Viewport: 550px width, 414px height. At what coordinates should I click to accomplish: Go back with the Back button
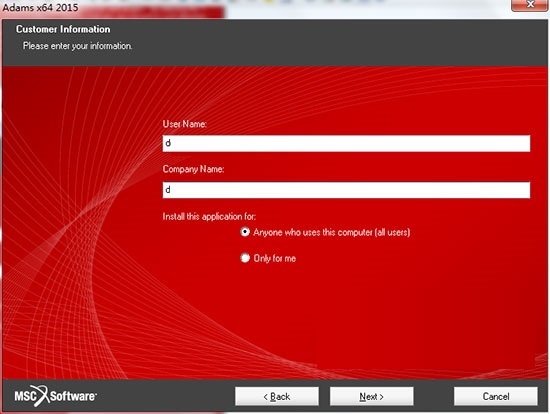[277, 396]
